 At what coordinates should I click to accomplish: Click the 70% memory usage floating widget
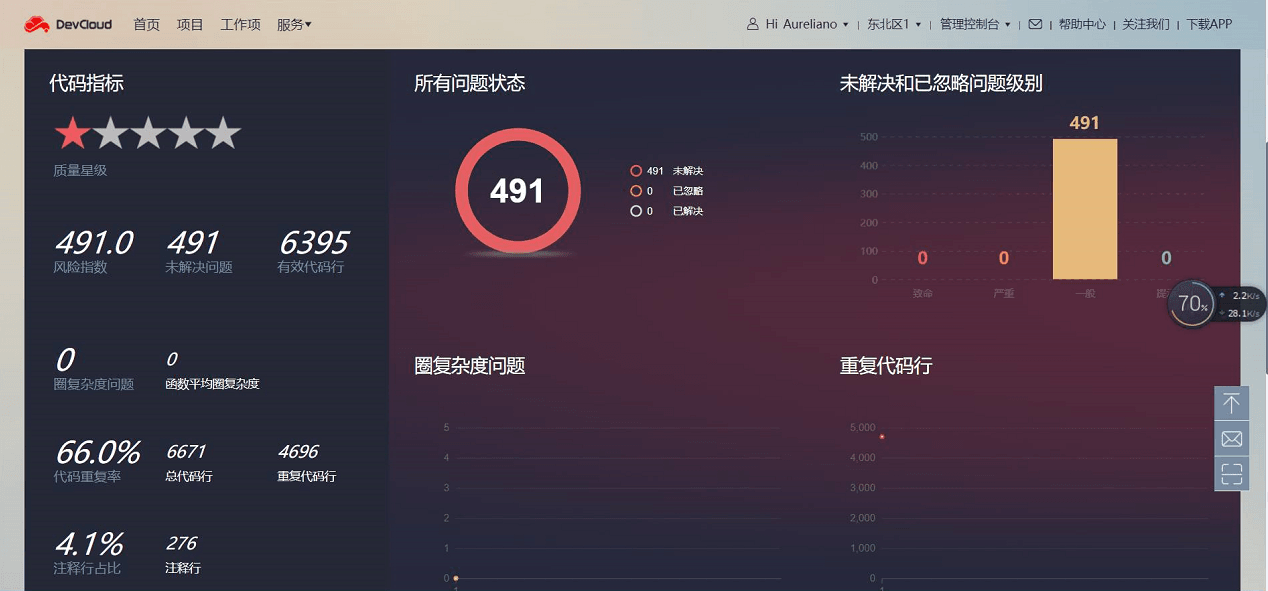1192,303
